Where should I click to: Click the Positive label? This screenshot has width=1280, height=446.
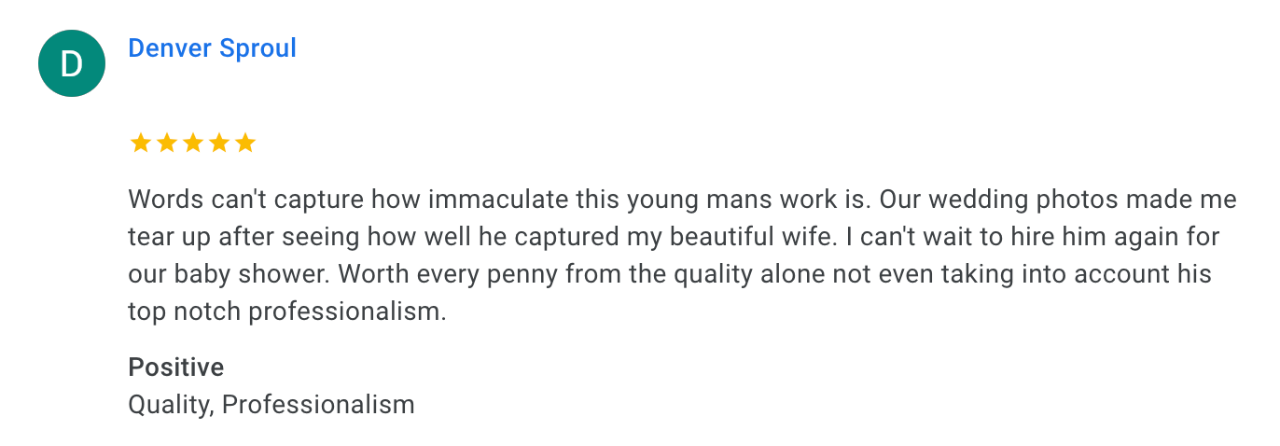(x=176, y=367)
